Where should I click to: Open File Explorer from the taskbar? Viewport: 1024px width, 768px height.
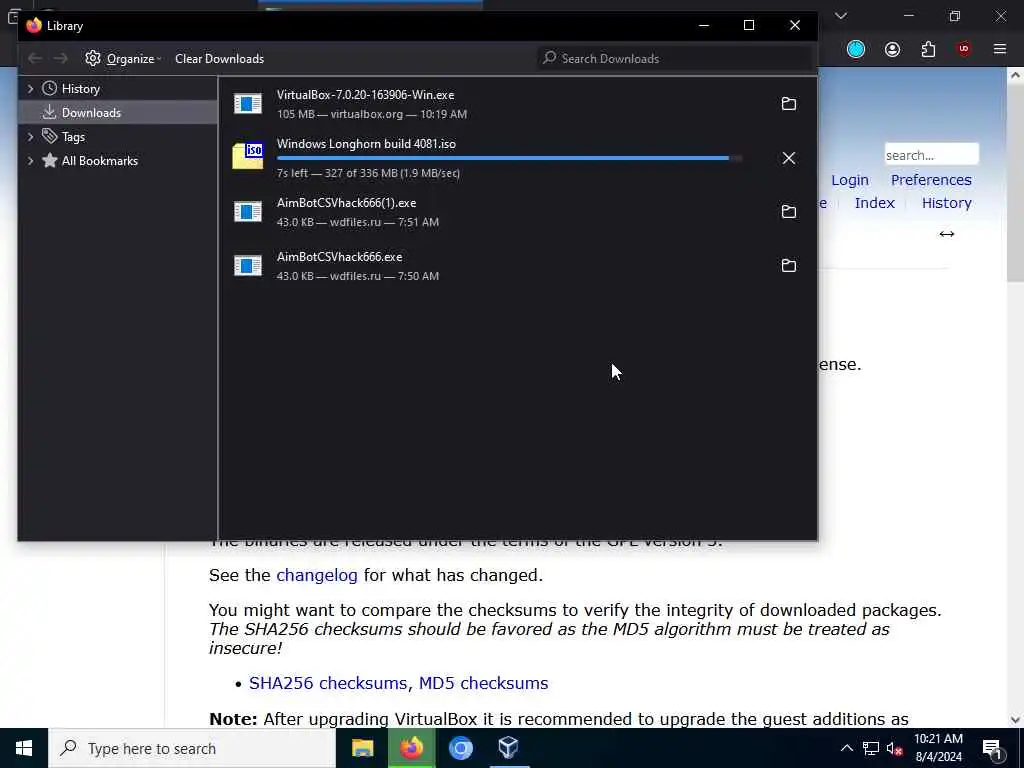point(362,748)
